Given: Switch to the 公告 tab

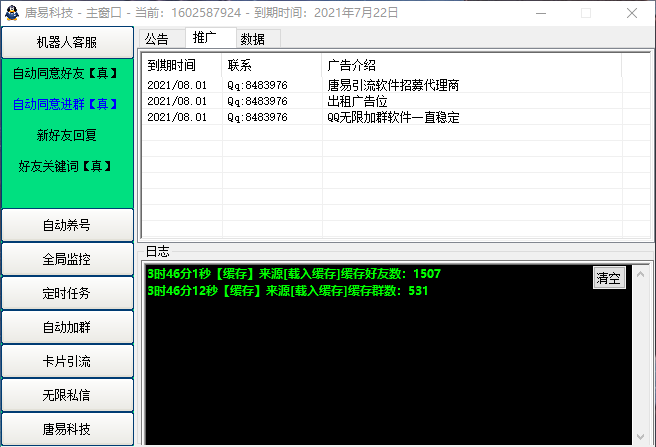Looking at the screenshot, I should pyautogui.click(x=161, y=39).
